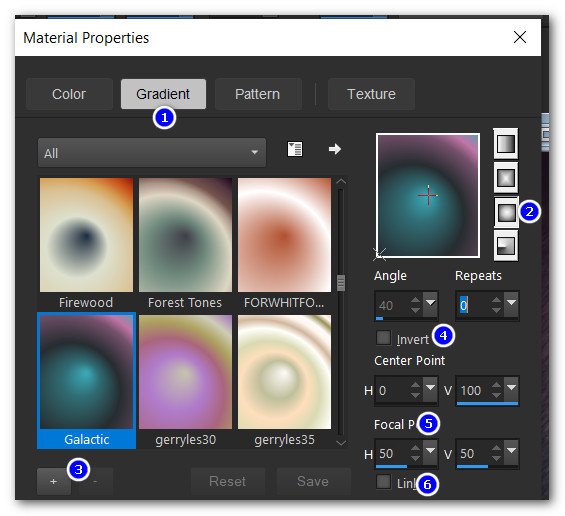565x516 pixels.
Task: Click the gradient preview center crosshair
Action: tap(428, 196)
